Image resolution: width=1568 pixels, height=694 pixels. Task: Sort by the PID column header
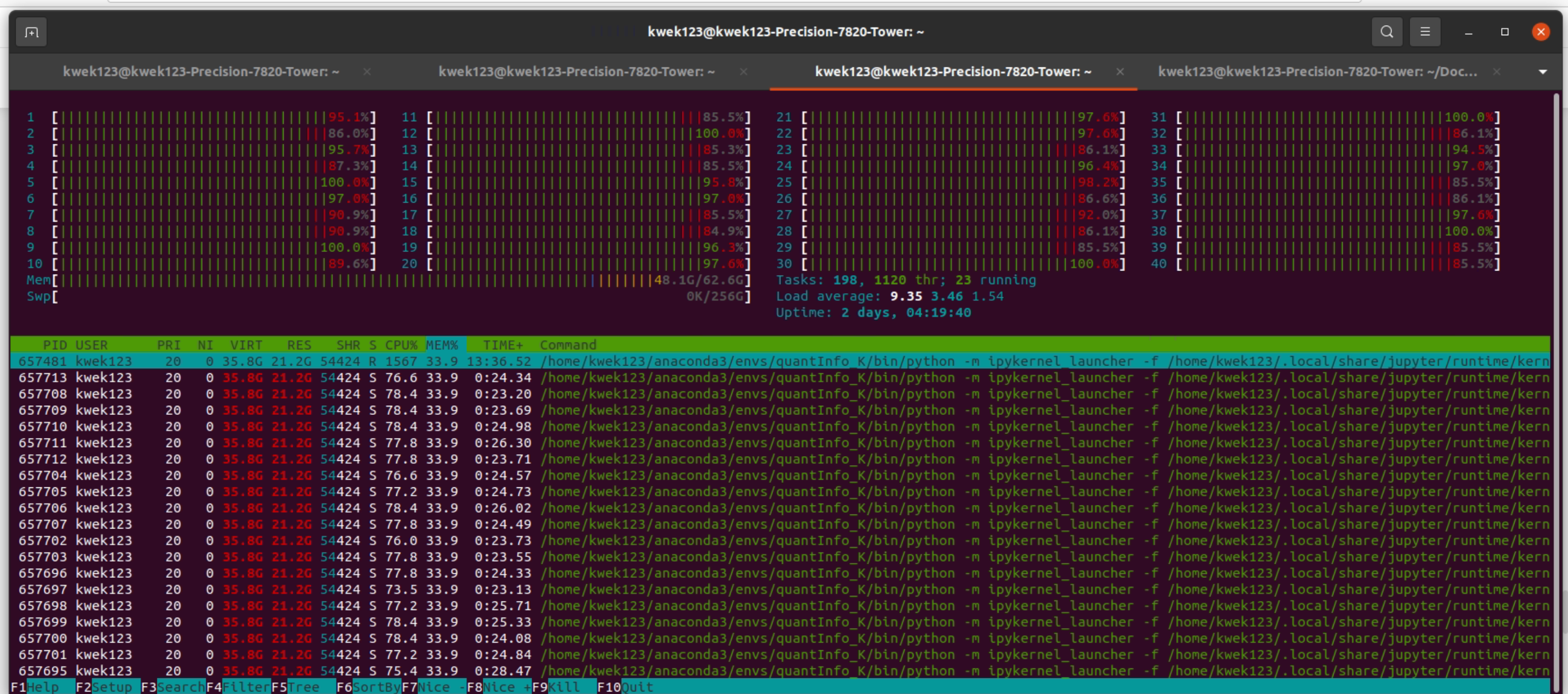55,345
